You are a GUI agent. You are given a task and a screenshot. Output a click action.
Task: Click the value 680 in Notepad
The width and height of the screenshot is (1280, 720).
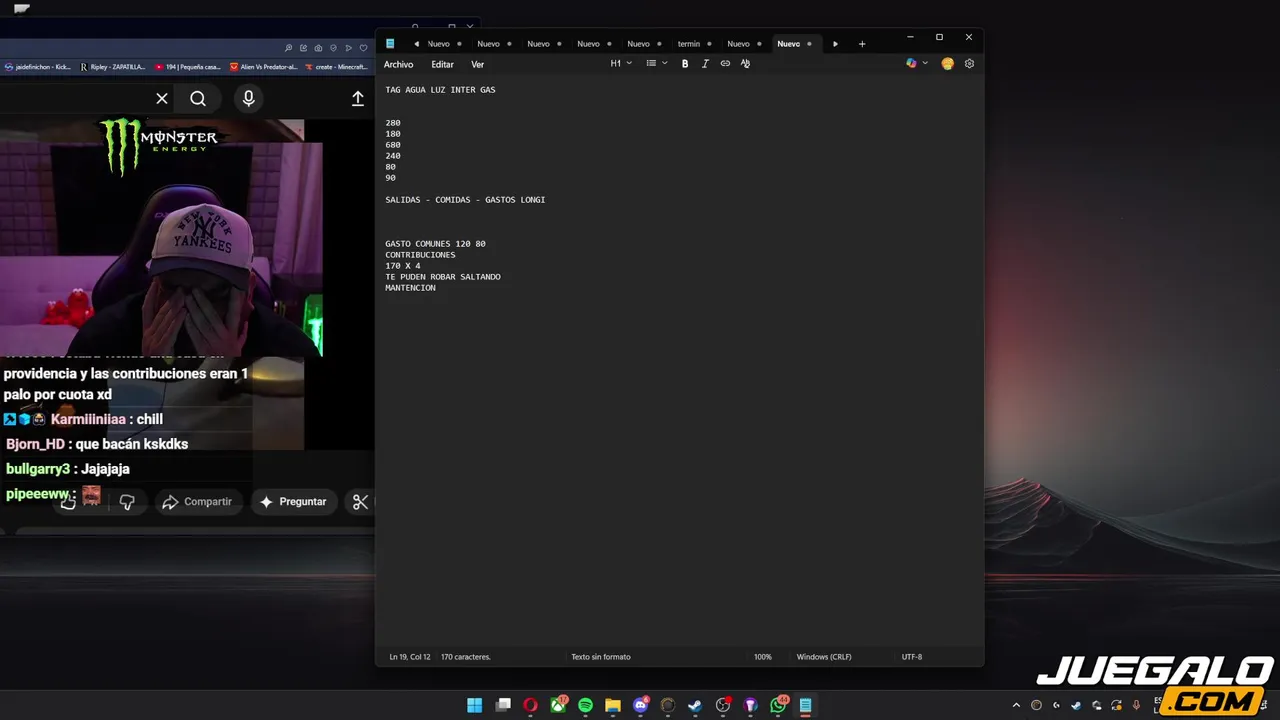pyautogui.click(x=393, y=145)
